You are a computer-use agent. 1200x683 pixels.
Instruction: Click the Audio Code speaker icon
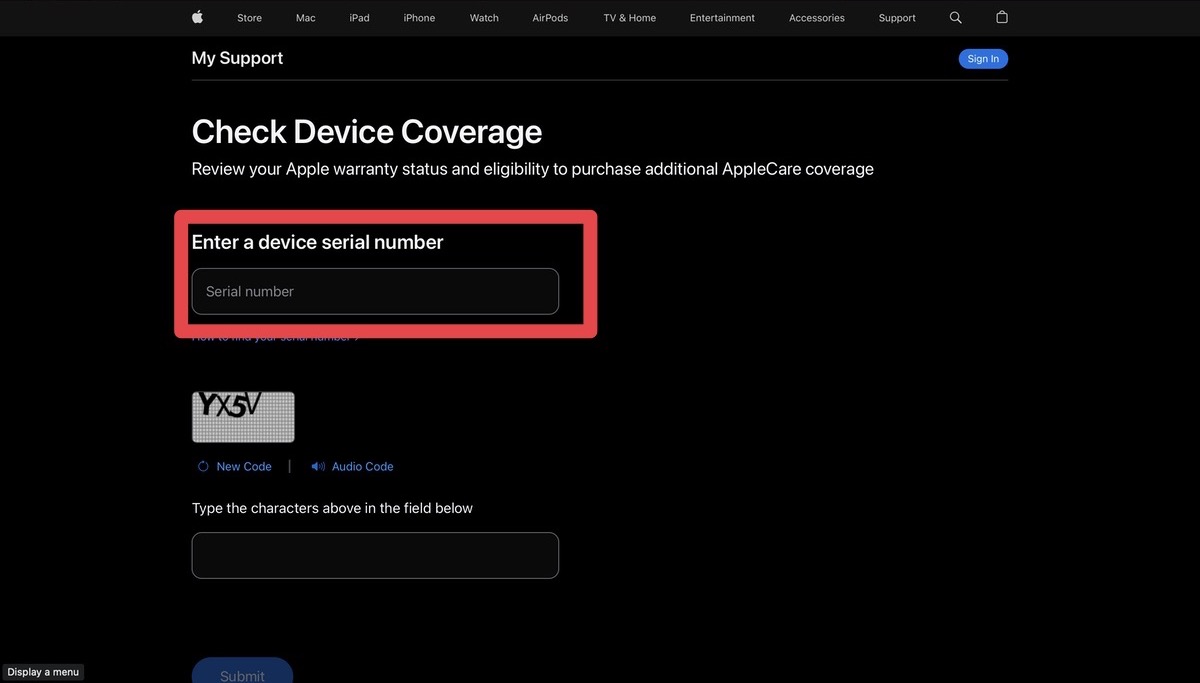318,466
